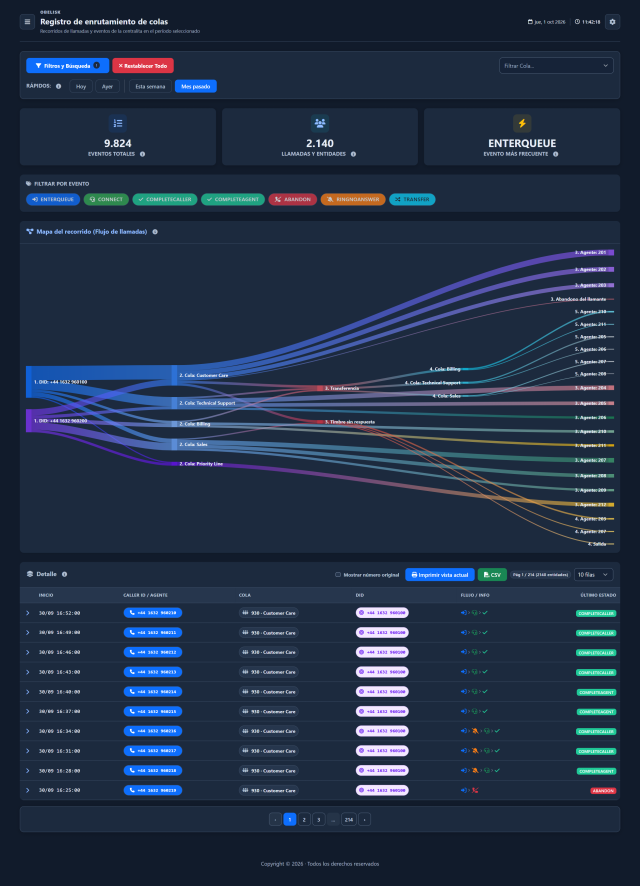This screenshot has width=640, height=886.
Task: Click caller ID +44 1632 960210
Action: [153, 613]
